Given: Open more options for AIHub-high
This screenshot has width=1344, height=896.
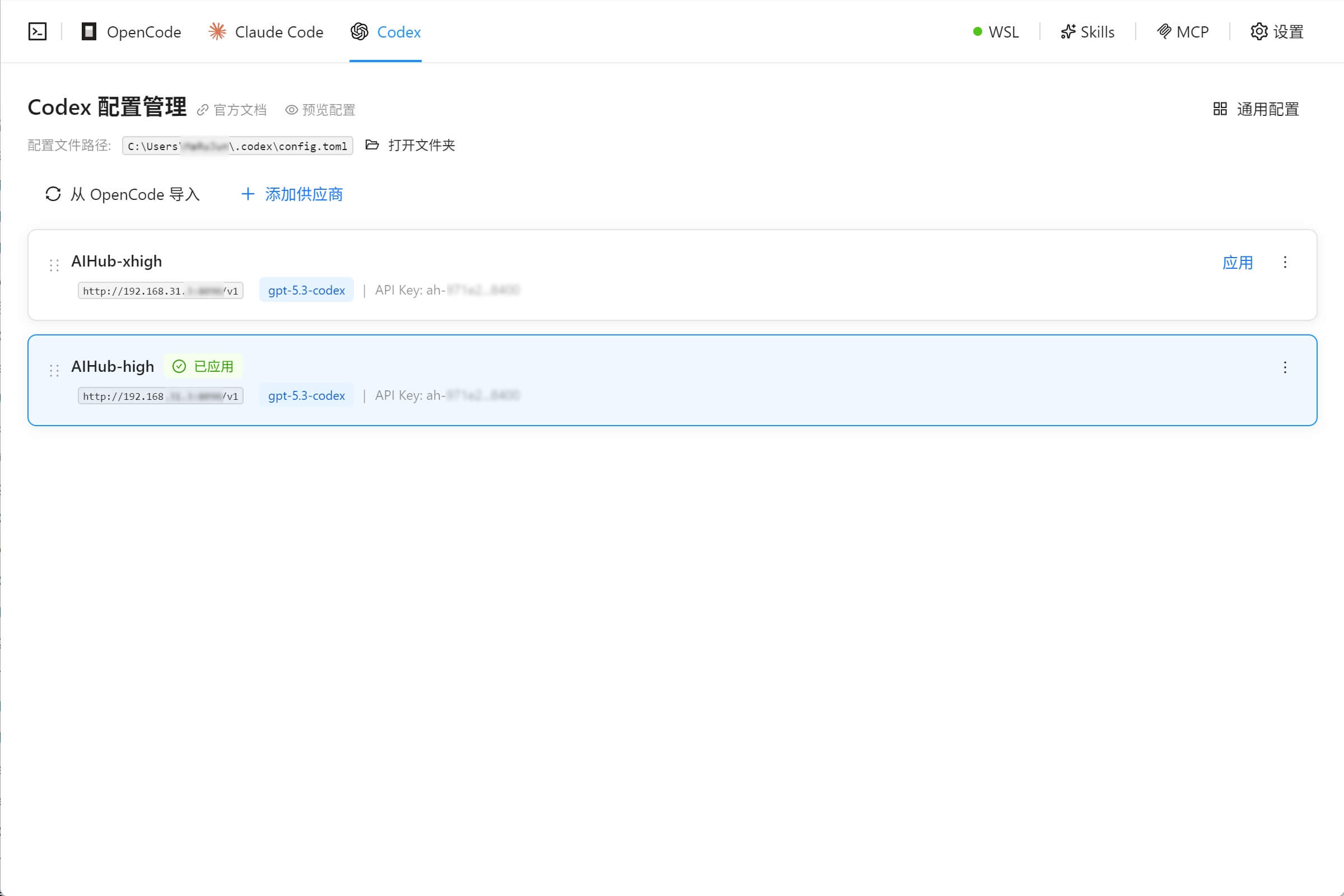Looking at the screenshot, I should coord(1285,367).
